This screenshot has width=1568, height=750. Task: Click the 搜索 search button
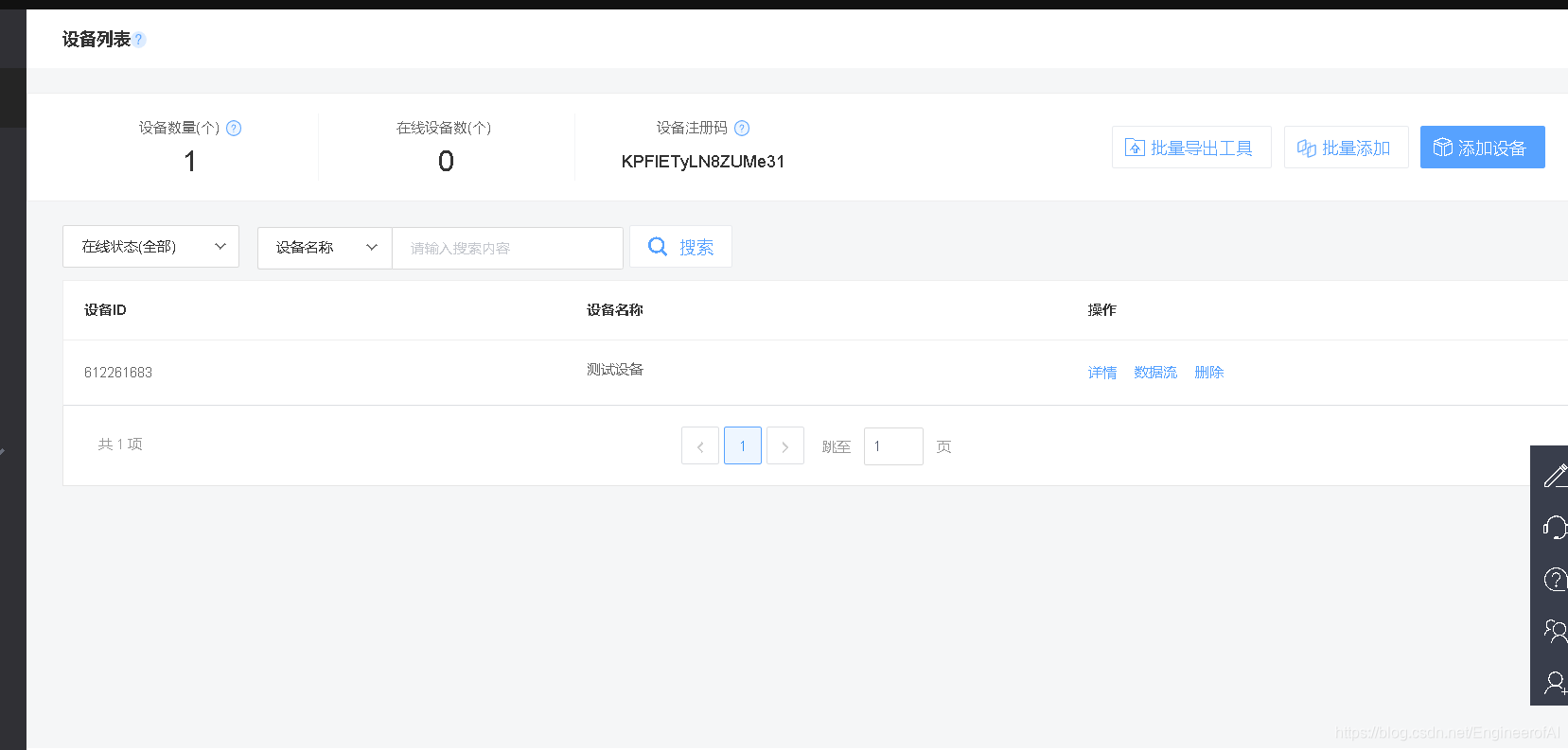[680, 247]
